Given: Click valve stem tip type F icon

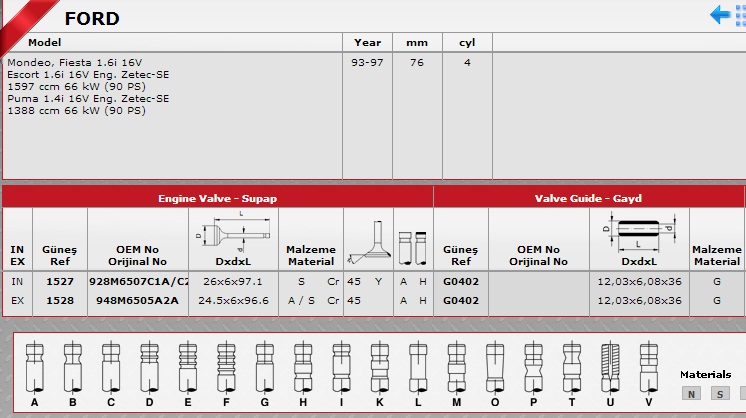Looking at the screenshot, I should coord(226,367).
